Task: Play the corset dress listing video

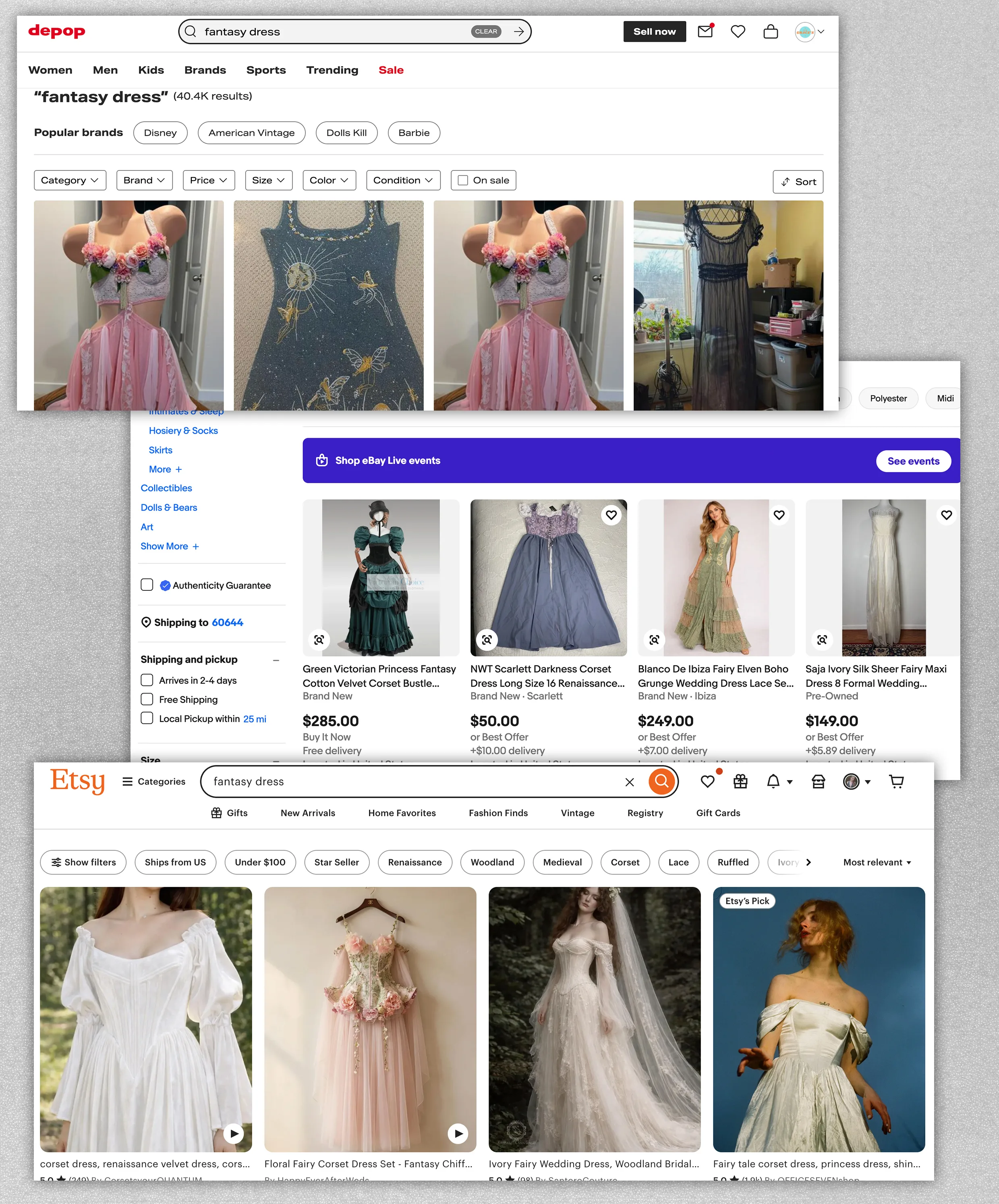Action: 234,1133
